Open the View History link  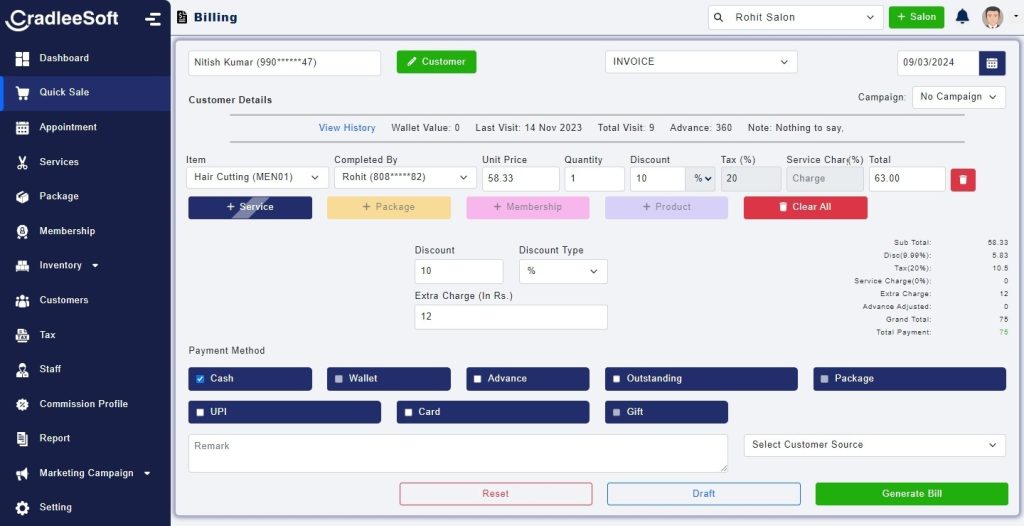347,128
